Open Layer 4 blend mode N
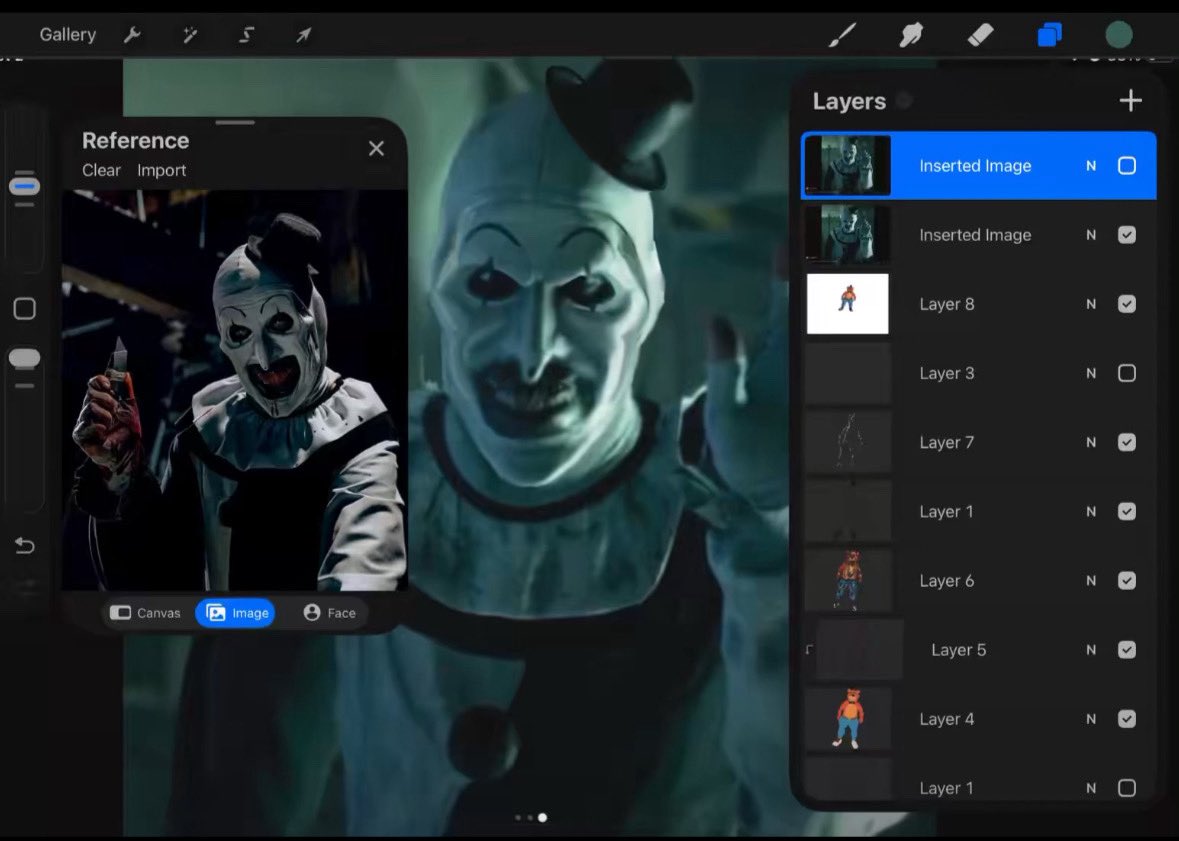Image resolution: width=1179 pixels, height=841 pixels. click(x=1091, y=719)
